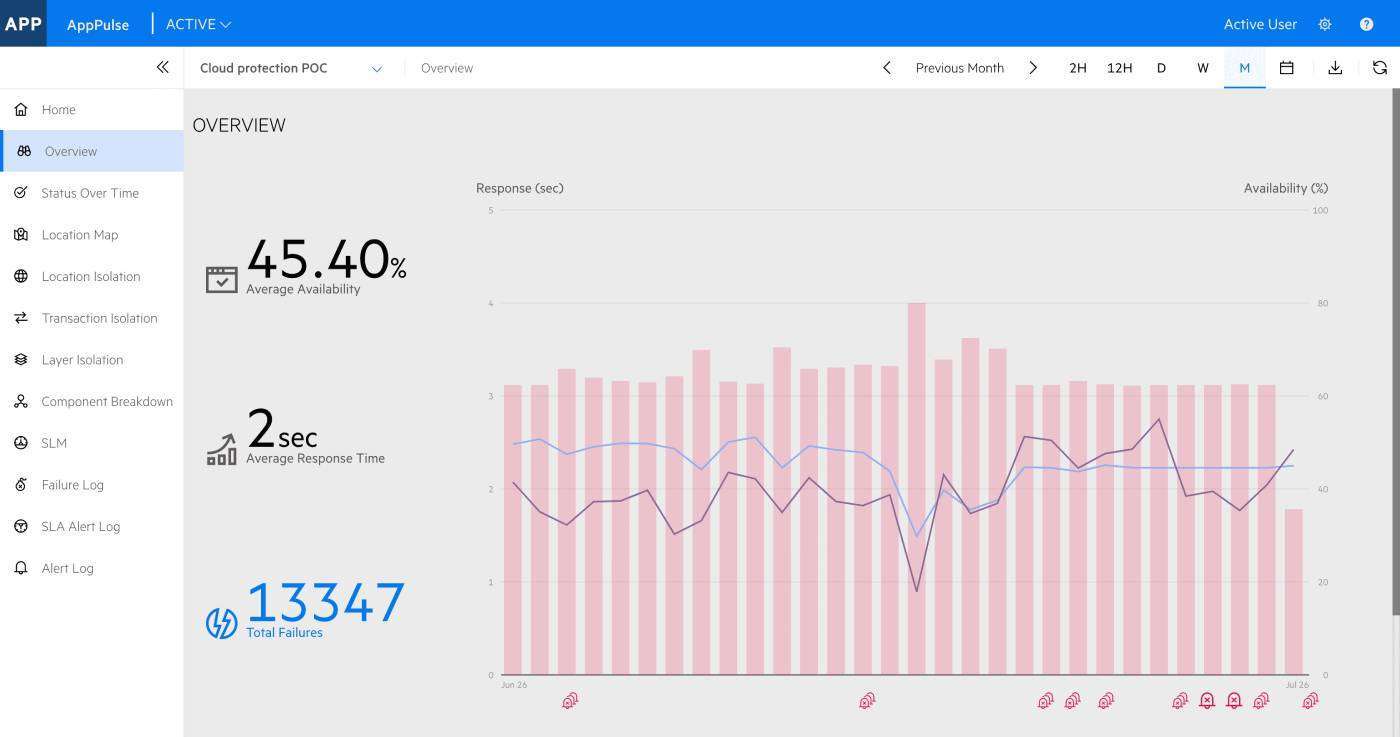Open the settings gear icon
Screen dimensions: 1400x737
[x=1325, y=24]
